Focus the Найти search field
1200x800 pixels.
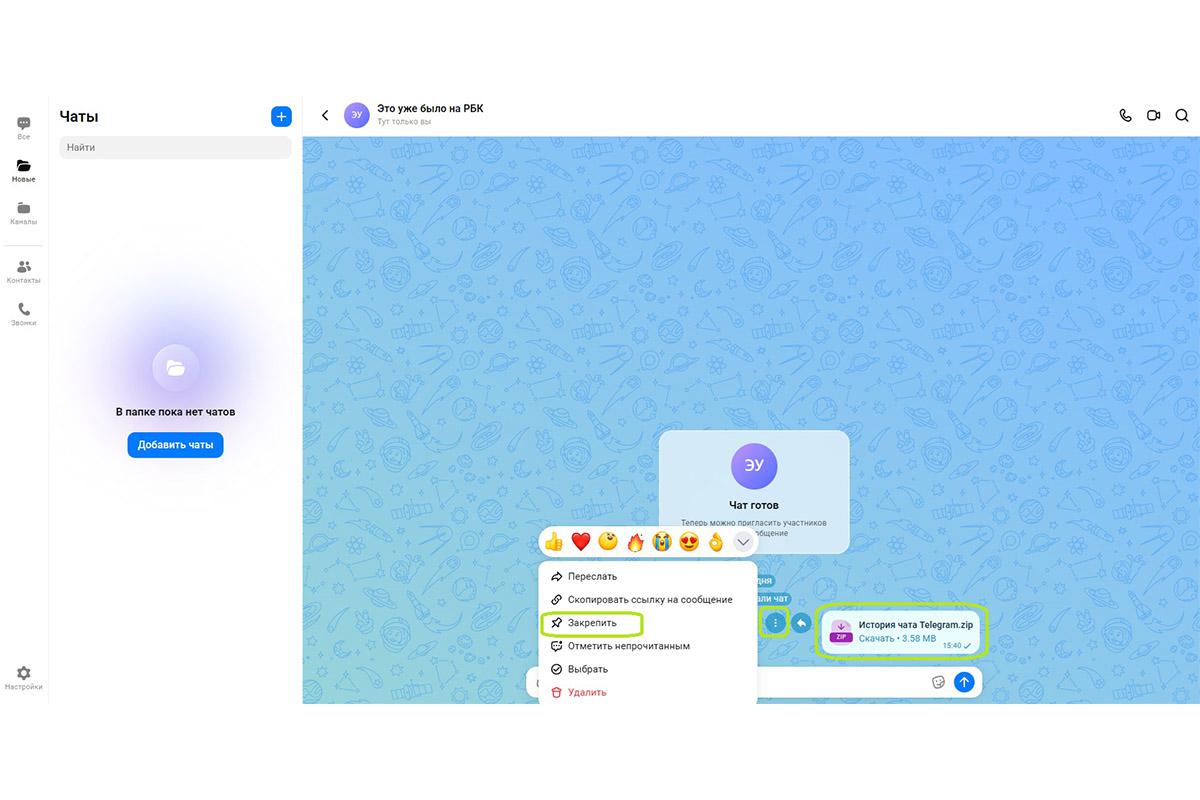(x=175, y=147)
